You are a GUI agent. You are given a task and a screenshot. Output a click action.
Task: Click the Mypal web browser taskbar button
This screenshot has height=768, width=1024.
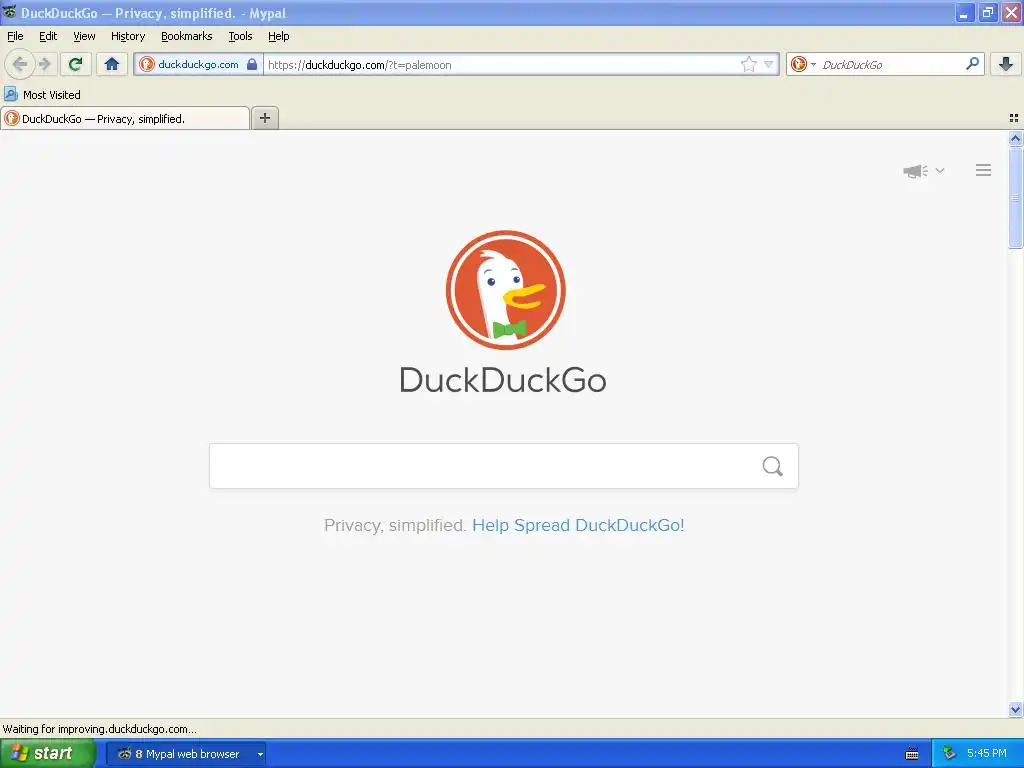point(186,754)
